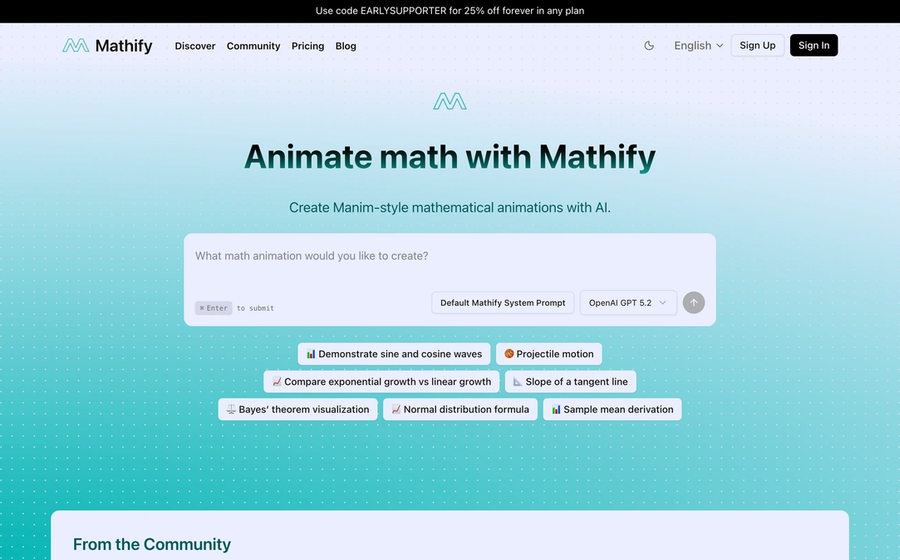This screenshot has width=900, height=560.
Task: Toggle dark mode with the moon icon
Action: (649, 45)
